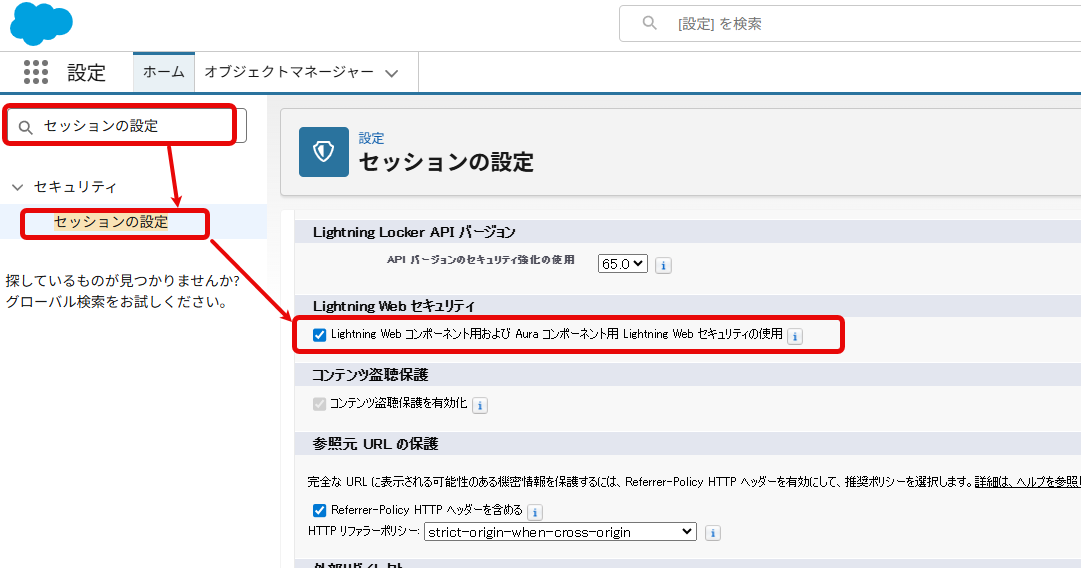This screenshot has height=568, width=1081.
Task: Click the 設定 breadcrumb link
Action: tap(371, 139)
